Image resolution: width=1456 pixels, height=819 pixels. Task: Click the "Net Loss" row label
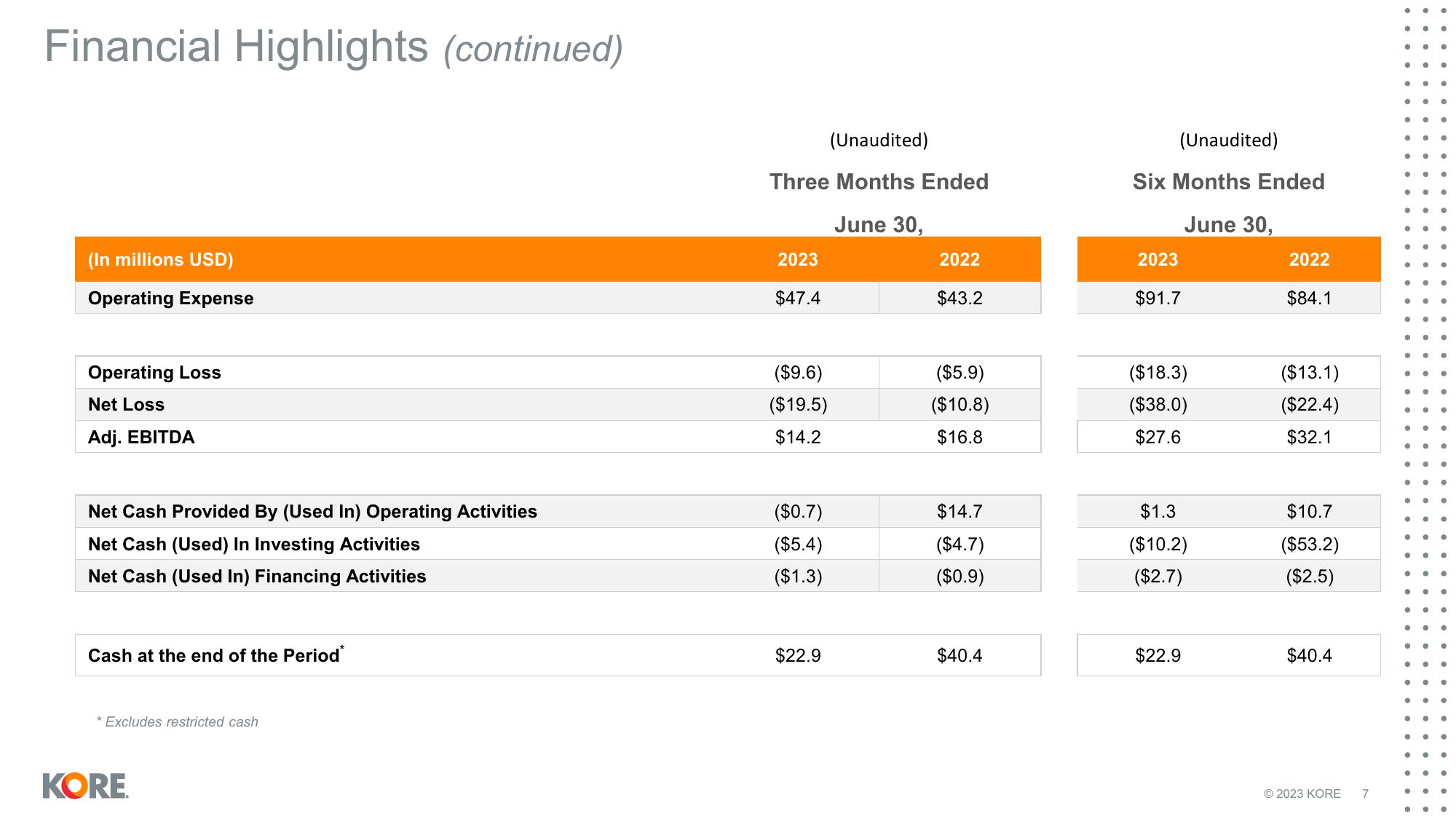[x=126, y=405]
